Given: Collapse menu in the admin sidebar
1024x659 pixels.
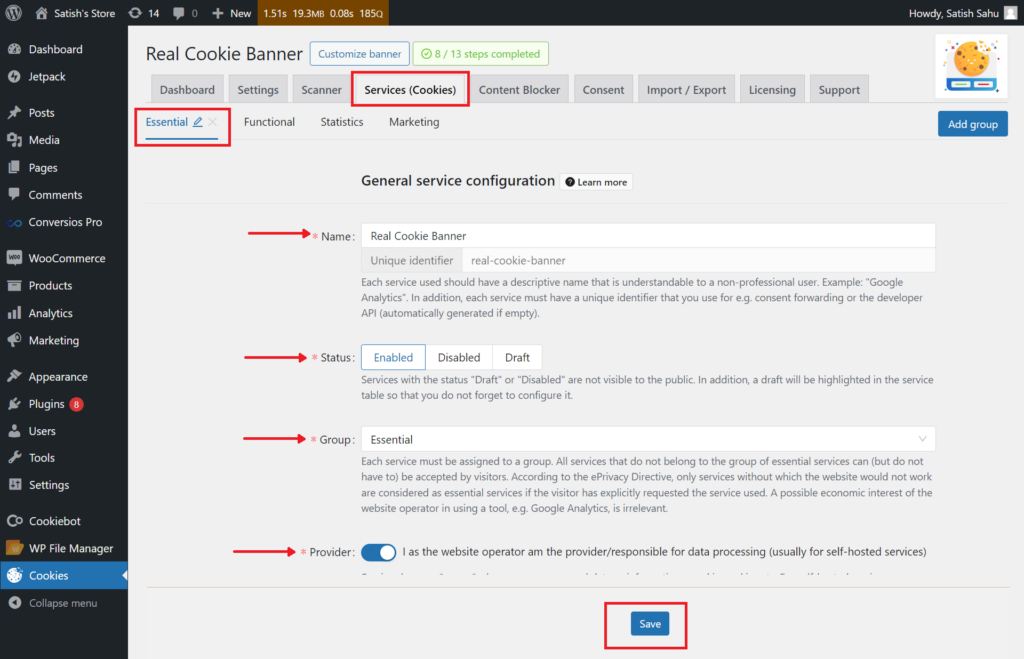Looking at the screenshot, I should tap(63, 603).
